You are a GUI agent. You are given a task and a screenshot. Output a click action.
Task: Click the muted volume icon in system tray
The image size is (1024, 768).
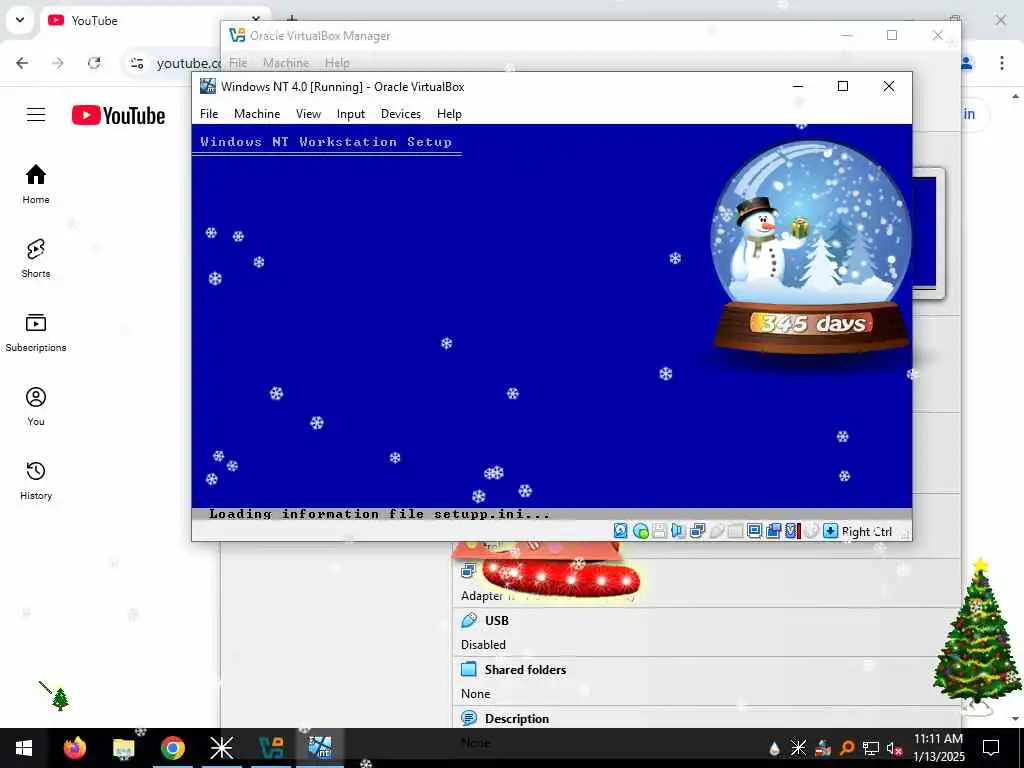tap(894, 748)
